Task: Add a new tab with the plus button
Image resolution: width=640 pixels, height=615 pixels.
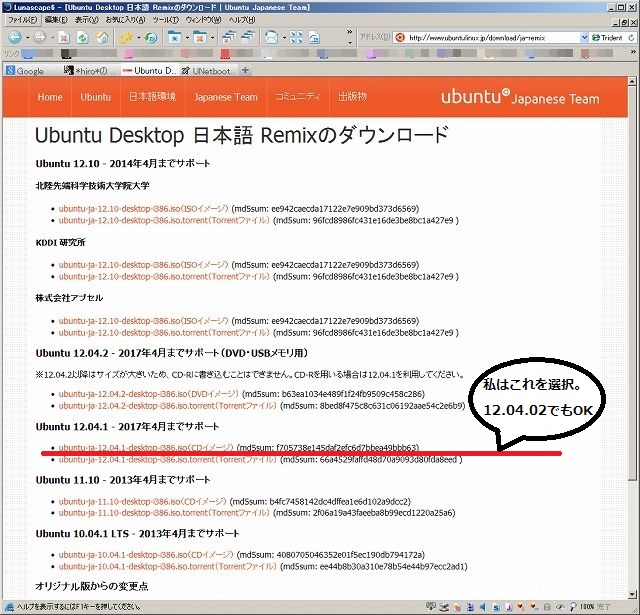Action: [245, 70]
